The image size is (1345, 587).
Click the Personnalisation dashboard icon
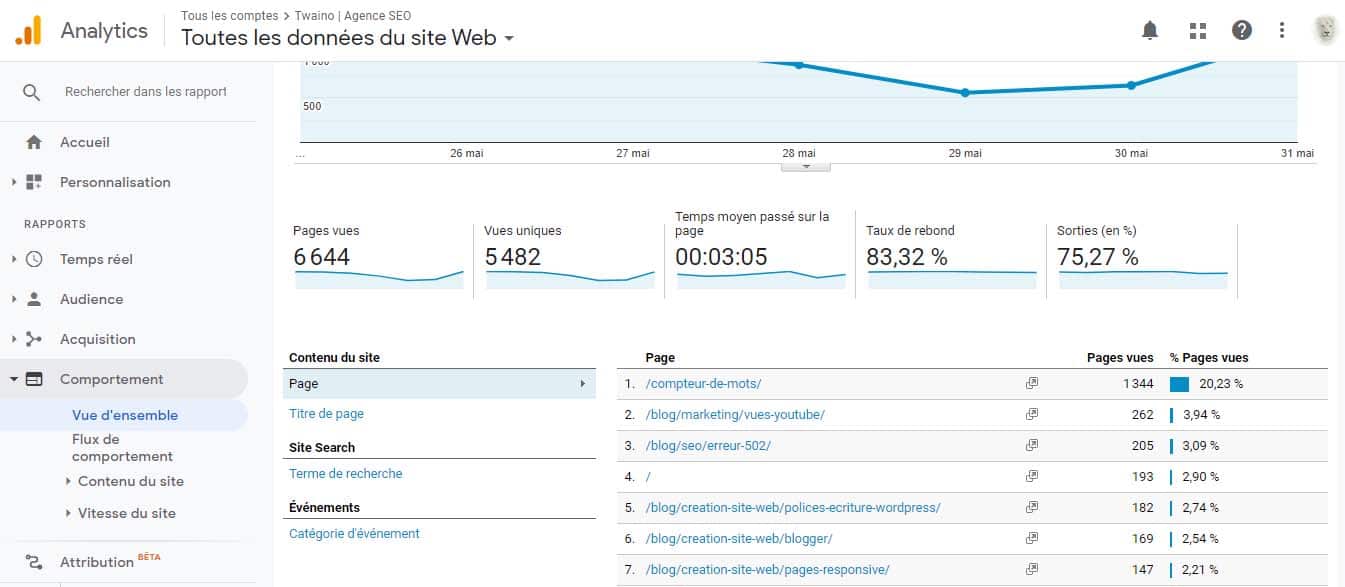click(x=34, y=182)
